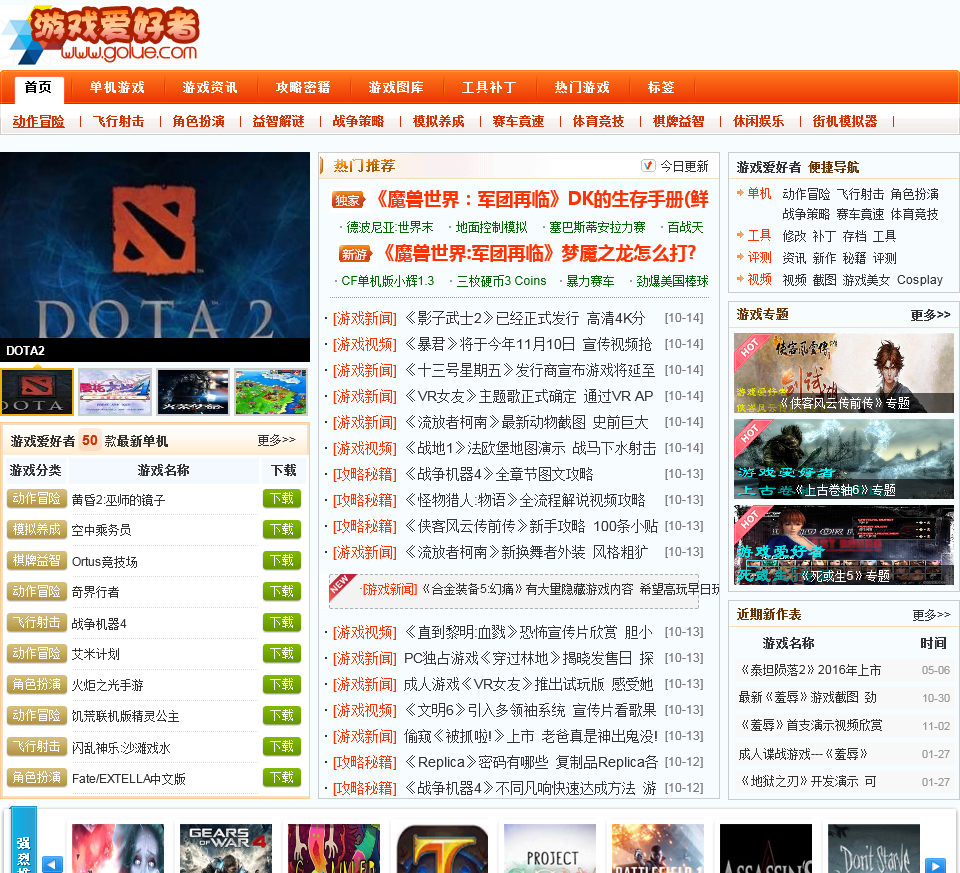
Task: Open the 战争机器4 全章节图文攻略 article
Action: (x=498, y=474)
